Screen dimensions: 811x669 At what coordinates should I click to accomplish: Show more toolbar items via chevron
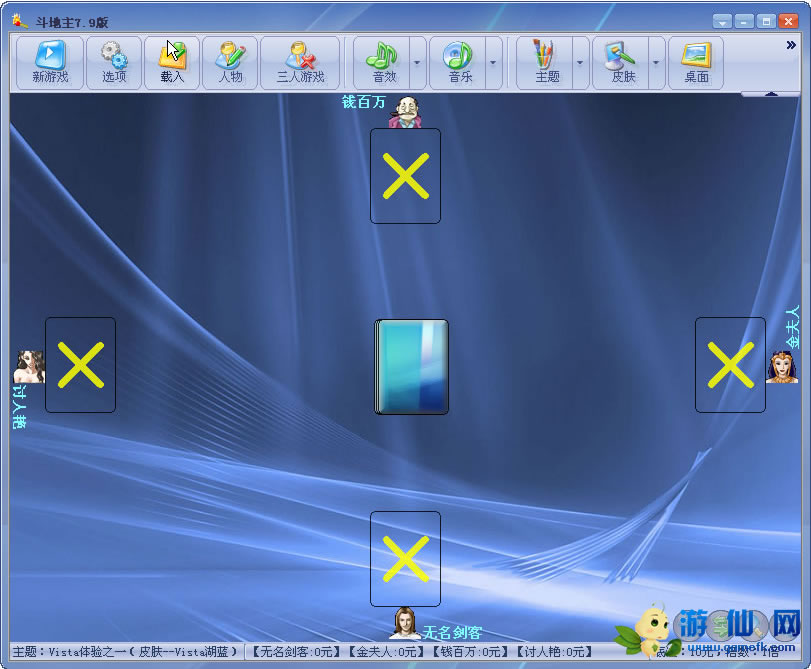pos(791,45)
